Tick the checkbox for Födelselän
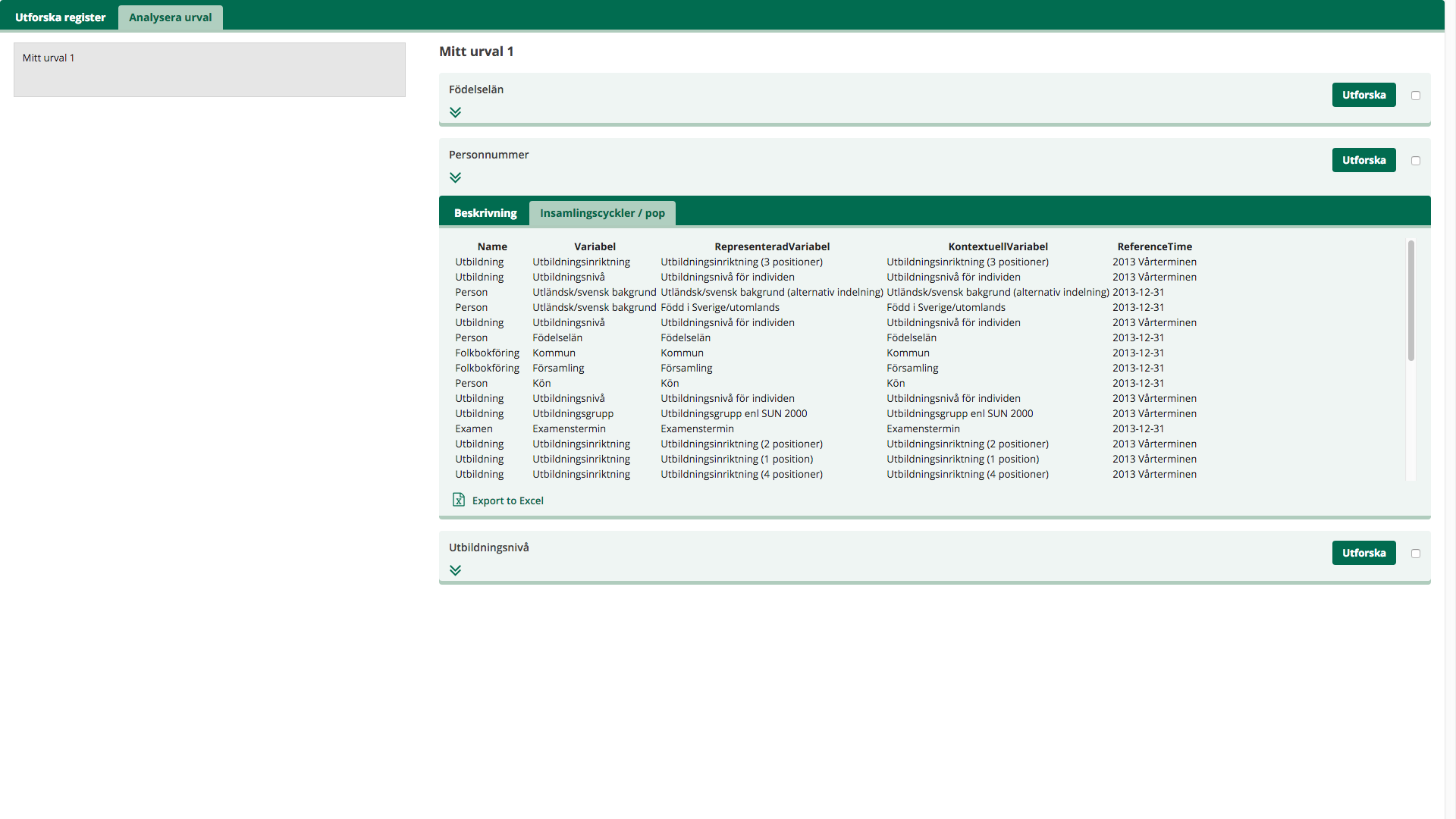Image resolution: width=1456 pixels, height=819 pixels. click(x=1416, y=96)
